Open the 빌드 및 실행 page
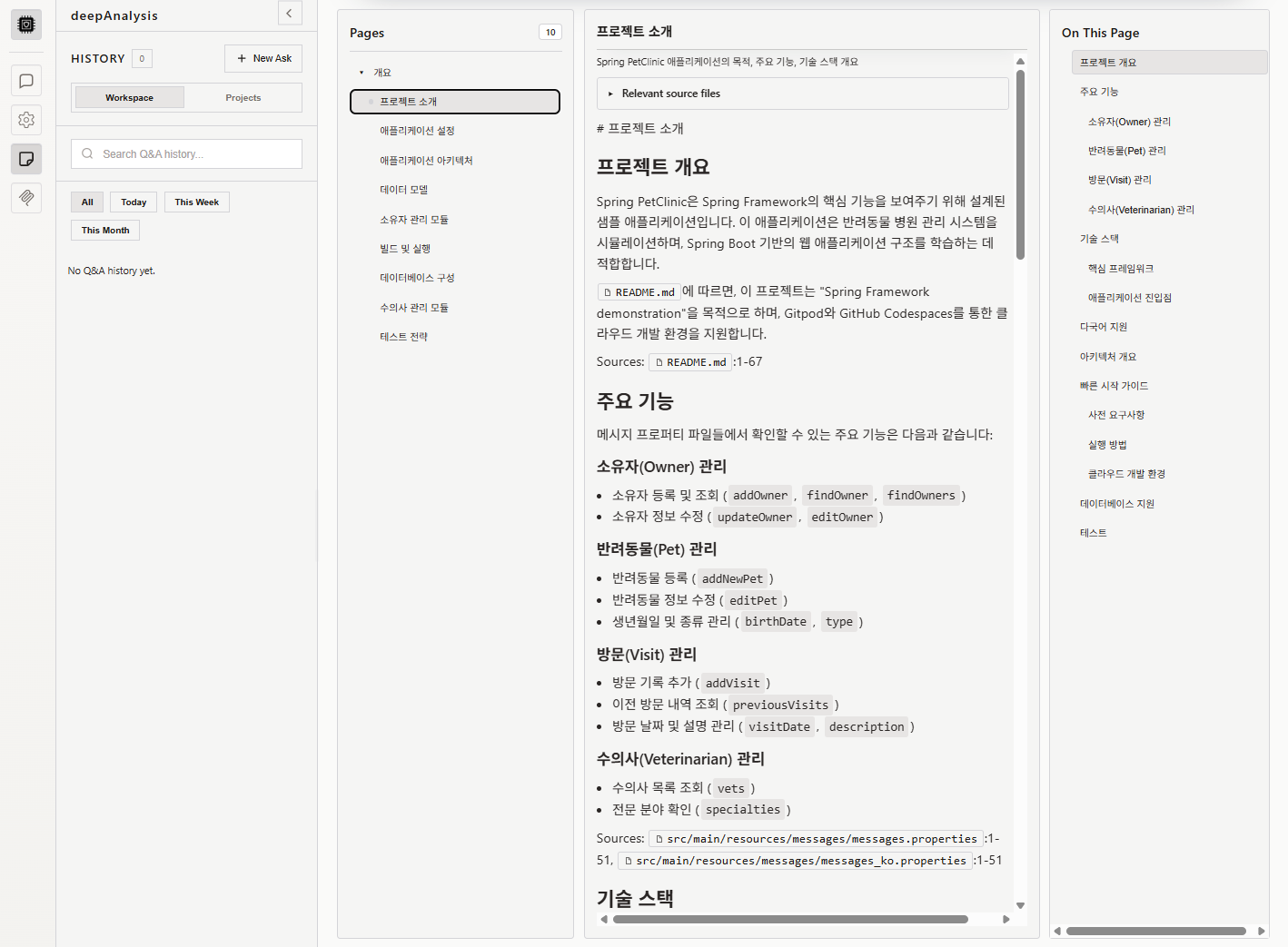 pos(405,249)
